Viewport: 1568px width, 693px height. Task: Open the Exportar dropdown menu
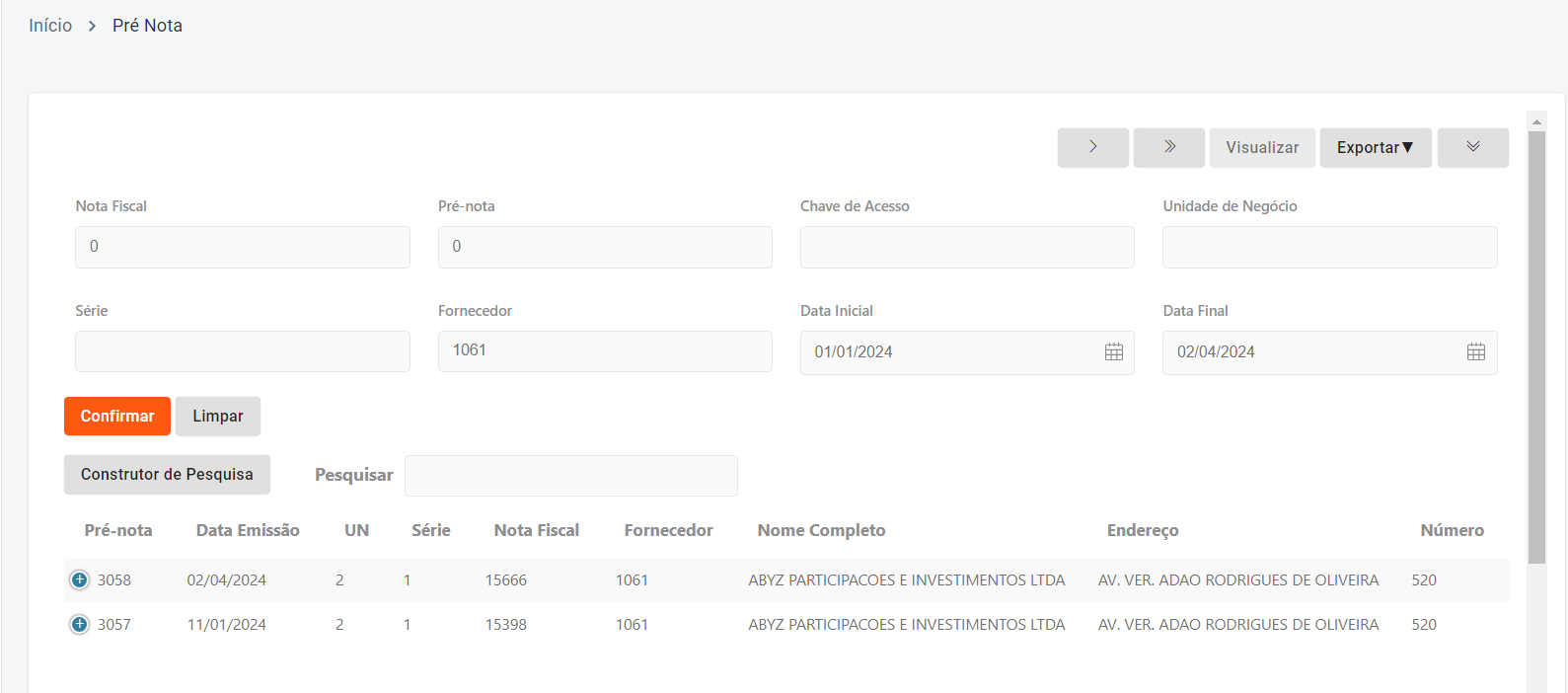1375,148
